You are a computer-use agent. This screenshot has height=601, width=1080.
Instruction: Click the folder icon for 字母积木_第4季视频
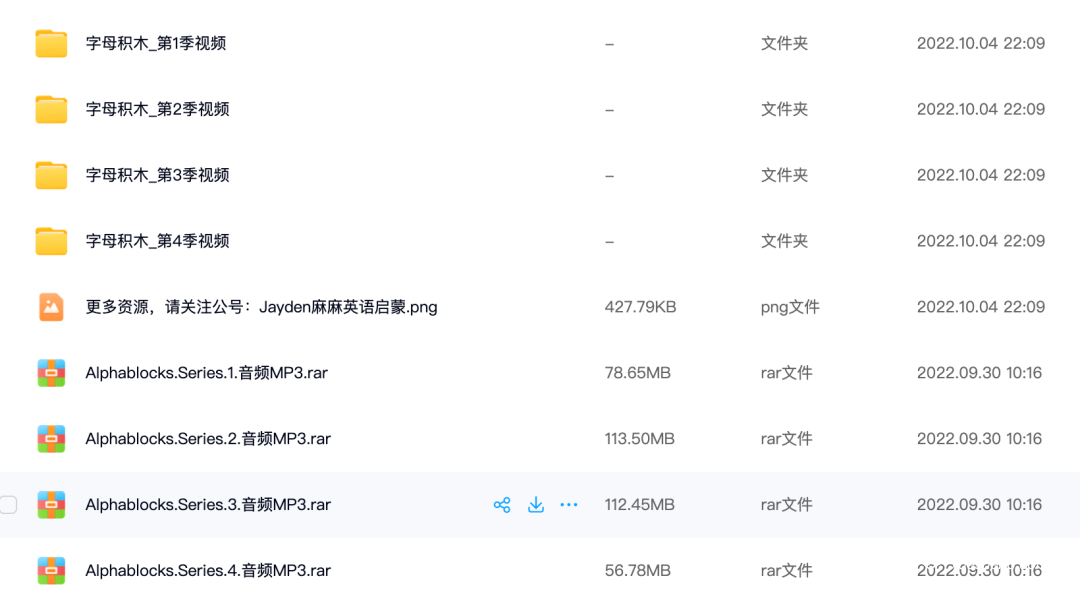(x=51, y=241)
